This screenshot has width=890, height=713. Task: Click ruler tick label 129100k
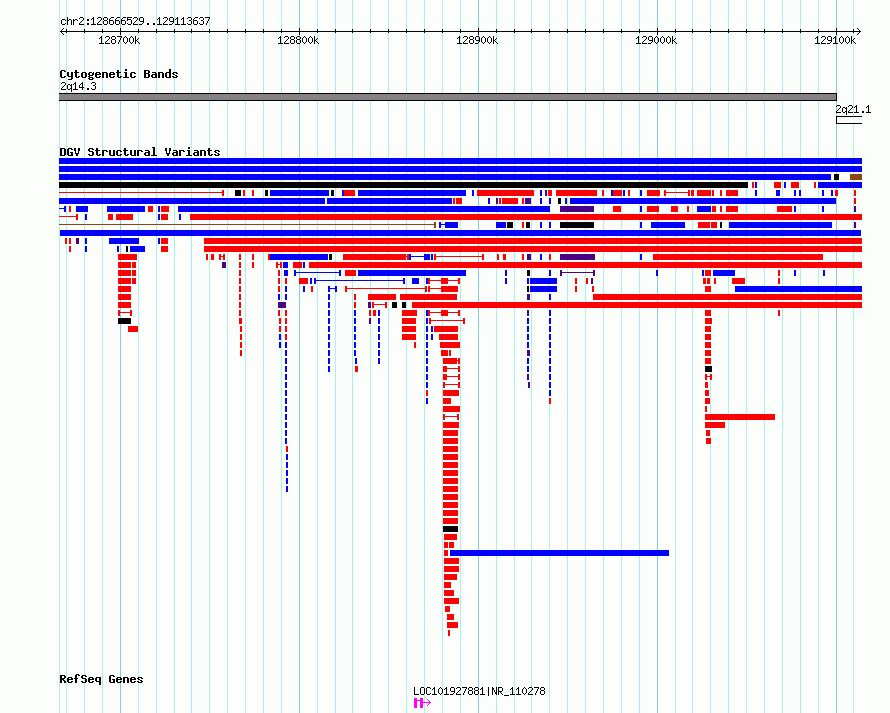pos(835,40)
